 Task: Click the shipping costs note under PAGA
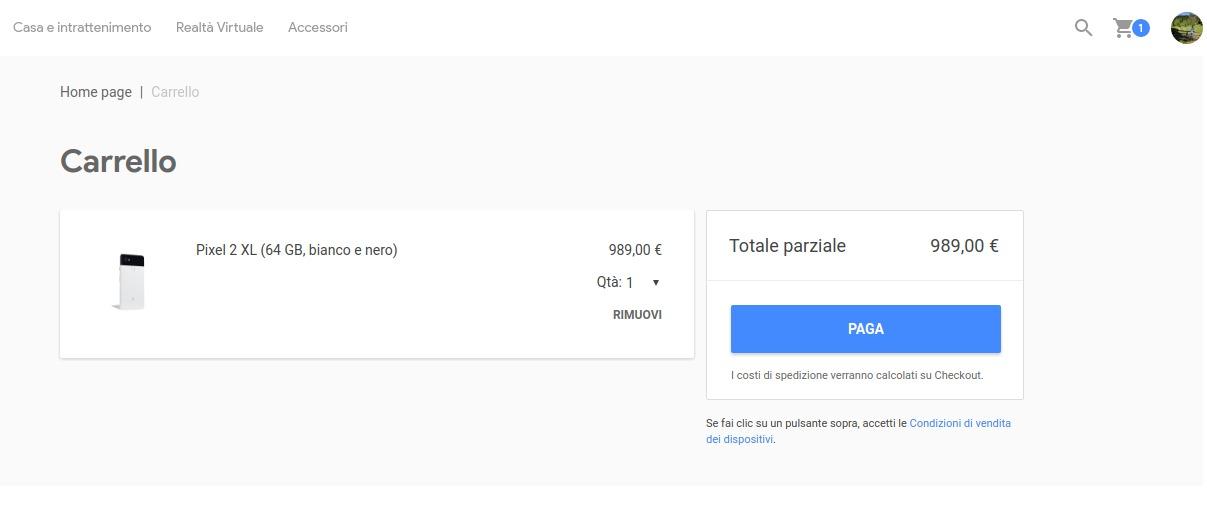(x=857, y=376)
